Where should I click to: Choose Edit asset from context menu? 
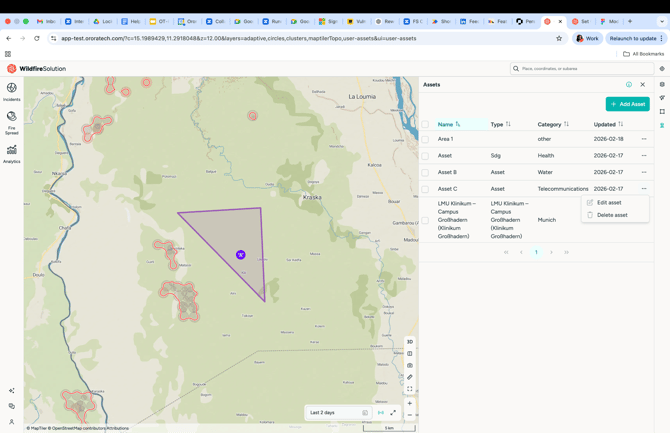pos(609,202)
